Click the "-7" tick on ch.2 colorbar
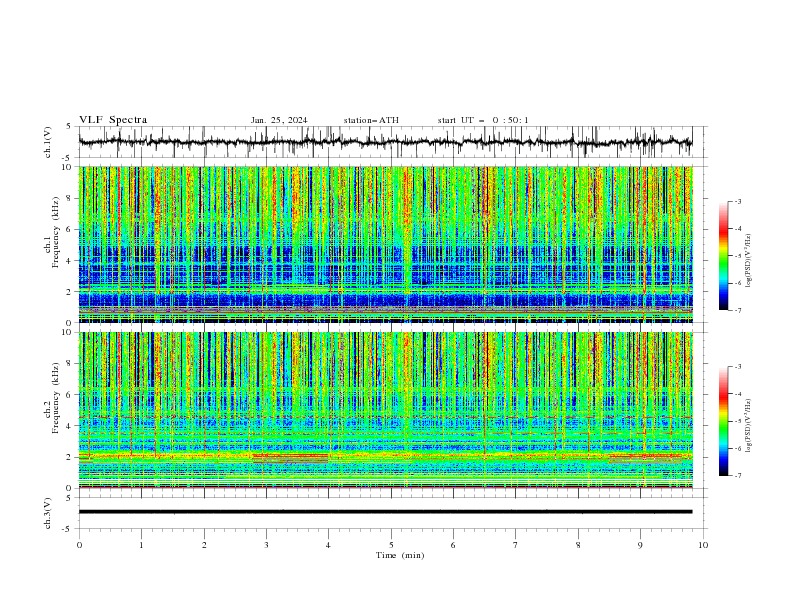 [738, 476]
